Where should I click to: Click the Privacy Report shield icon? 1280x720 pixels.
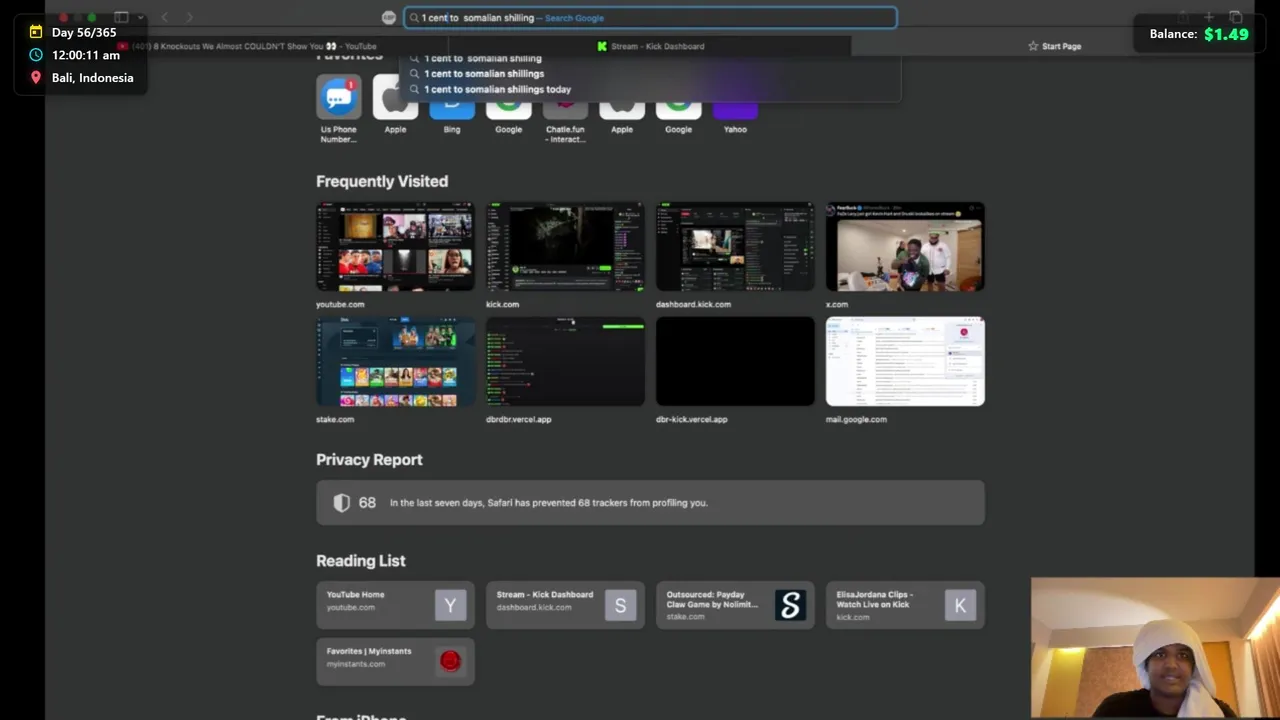(x=342, y=503)
